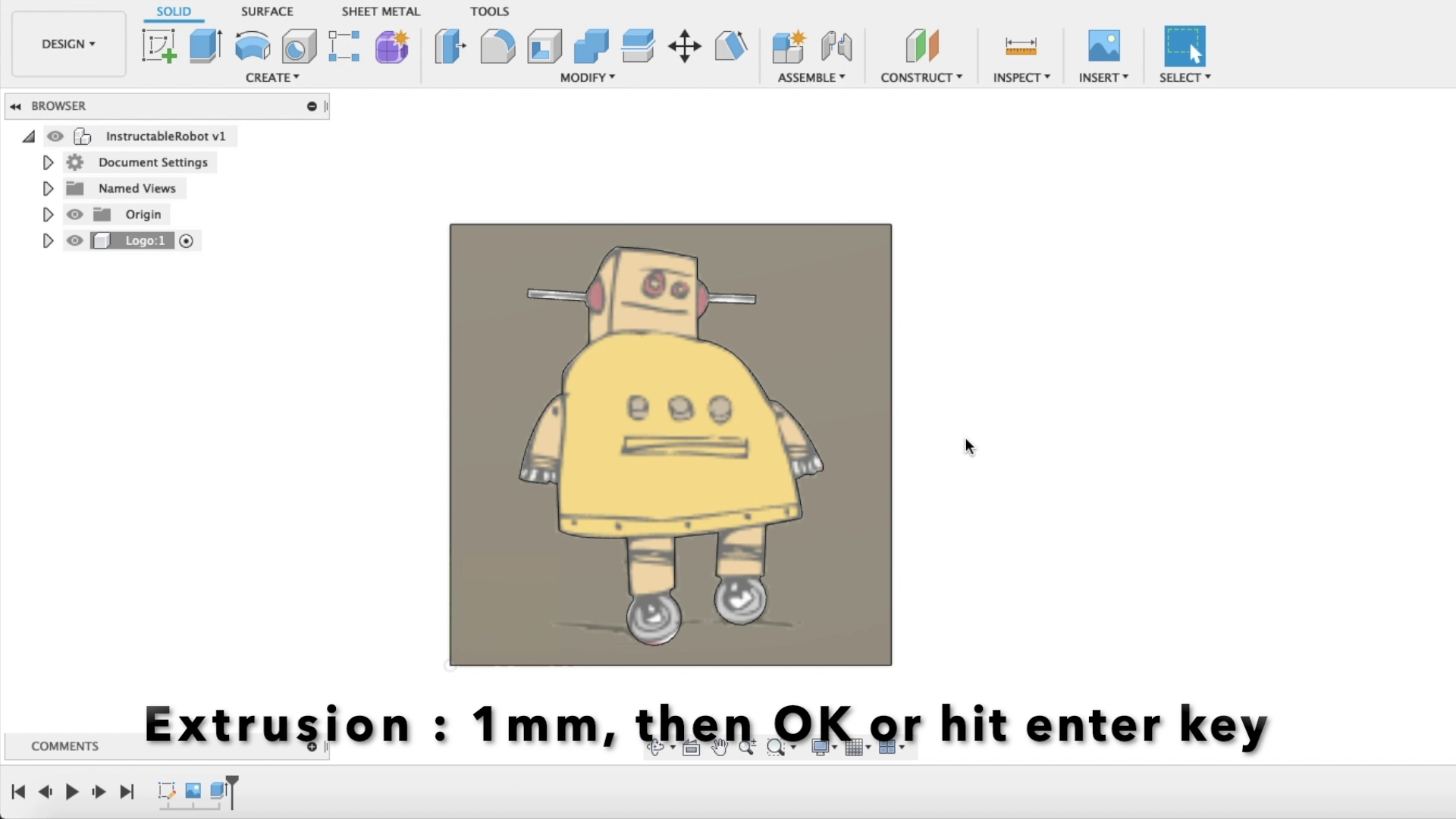Select the Fillet tool
Viewport: 1456px width, 819px height.
(498, 45)
